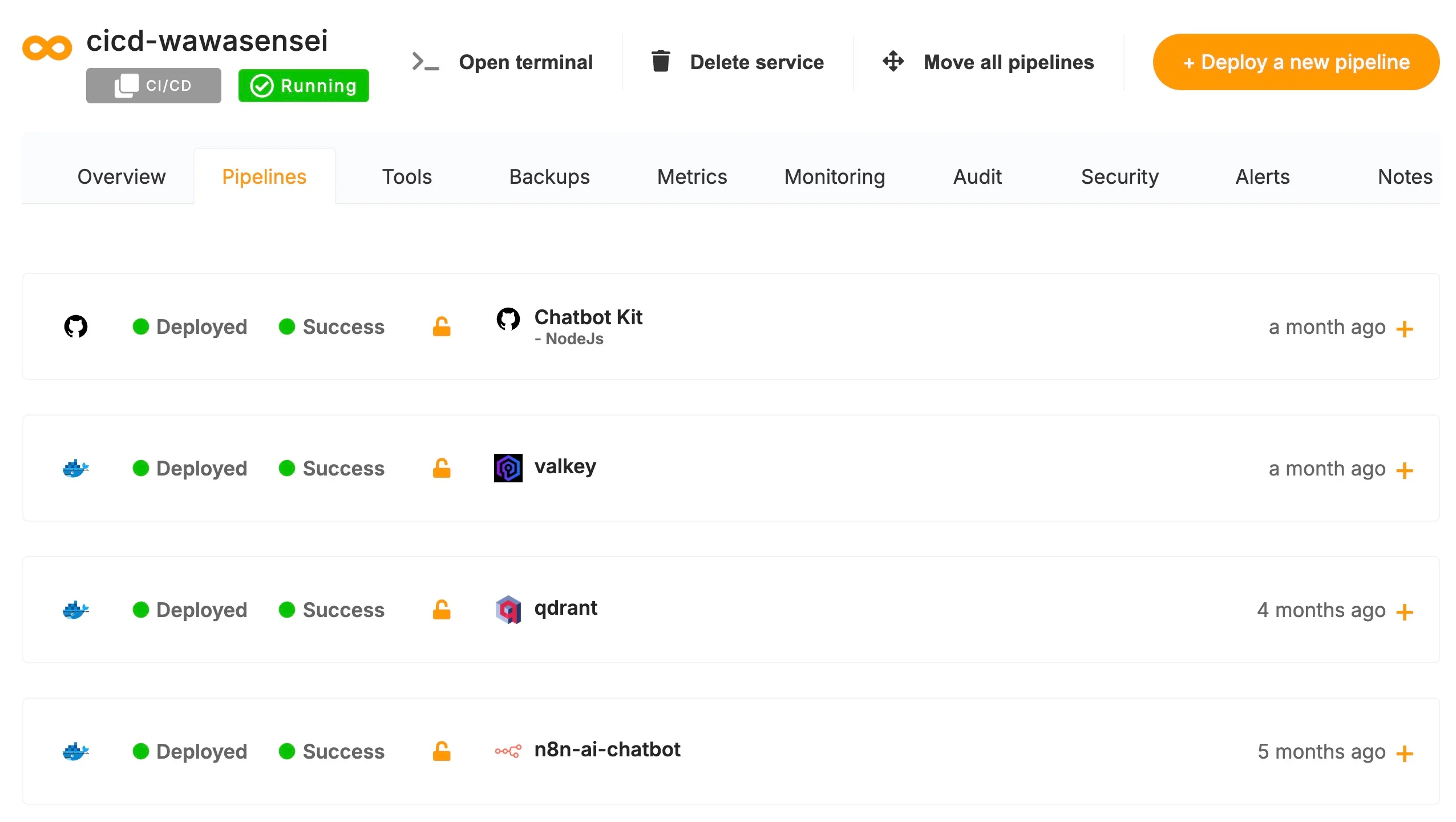Open the Monitoring tab
The height and width of the screenshot is (822, 1456).
click(834, 177)
